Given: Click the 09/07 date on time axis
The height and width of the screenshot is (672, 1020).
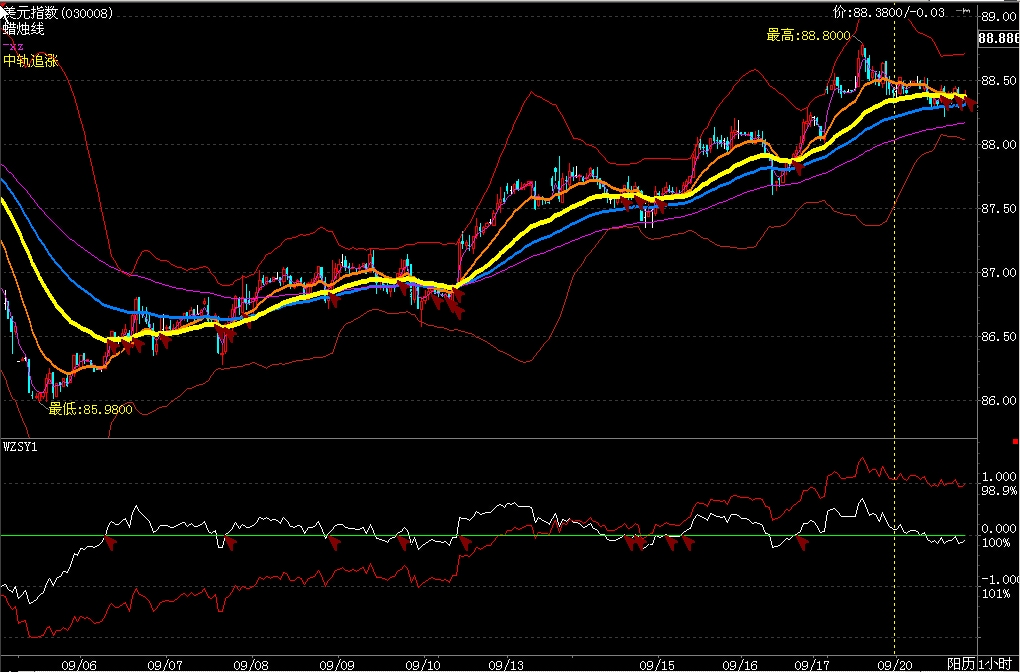Looking at the screenshot, I should tap(165, 665).
